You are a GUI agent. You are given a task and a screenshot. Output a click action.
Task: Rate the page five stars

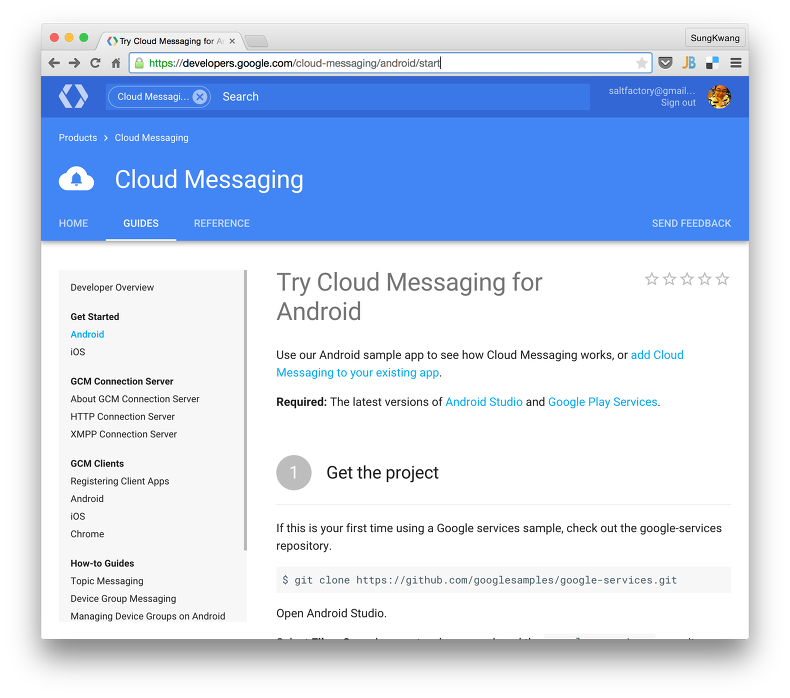(722, 279)
